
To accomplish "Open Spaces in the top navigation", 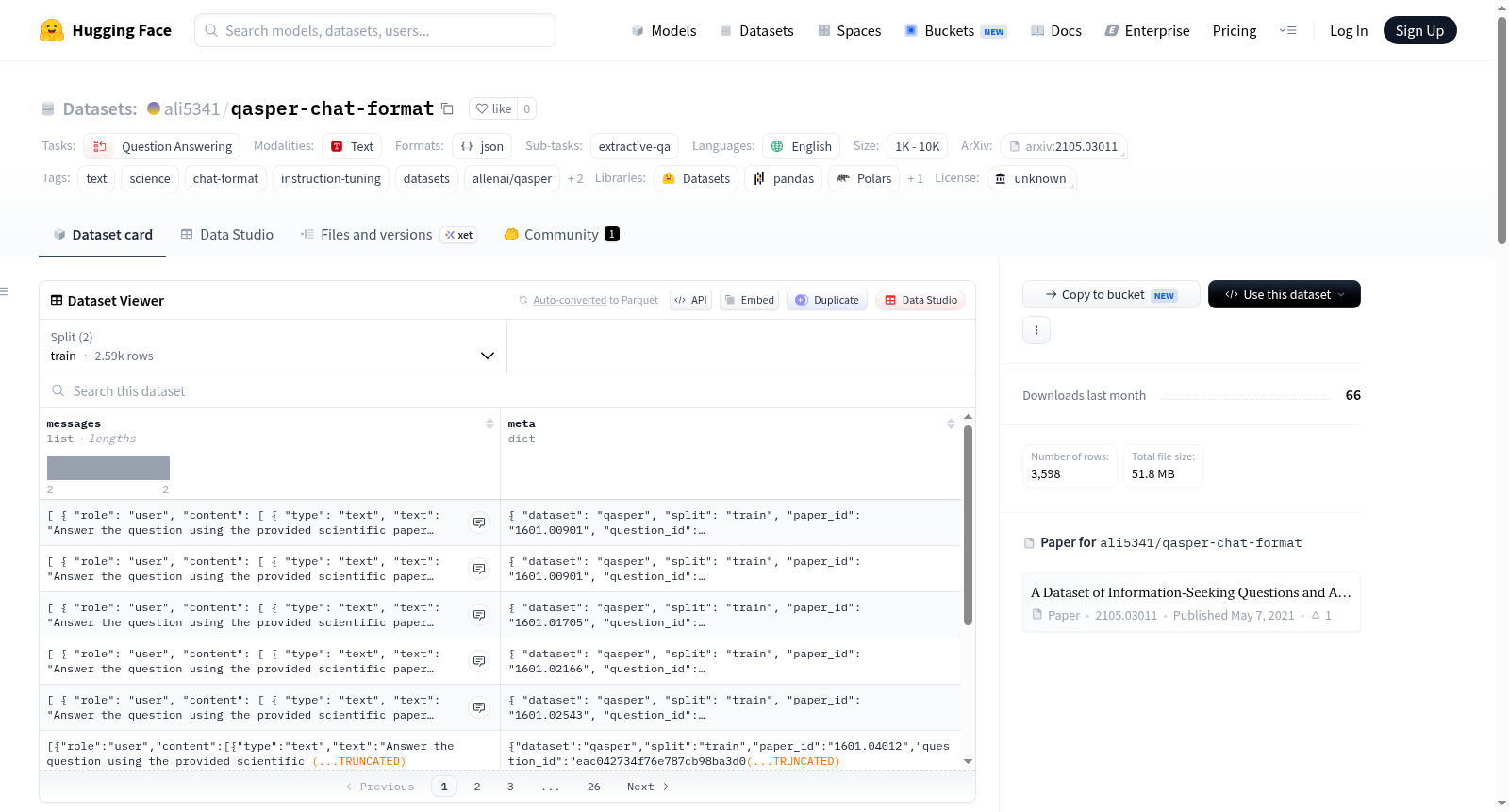I will (849, 30).
